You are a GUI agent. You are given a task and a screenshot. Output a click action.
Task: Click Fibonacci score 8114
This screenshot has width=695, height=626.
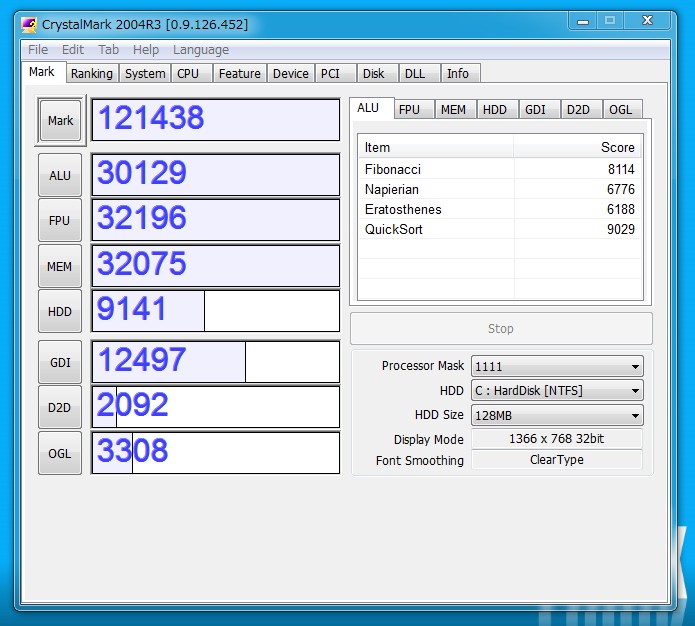621,169
